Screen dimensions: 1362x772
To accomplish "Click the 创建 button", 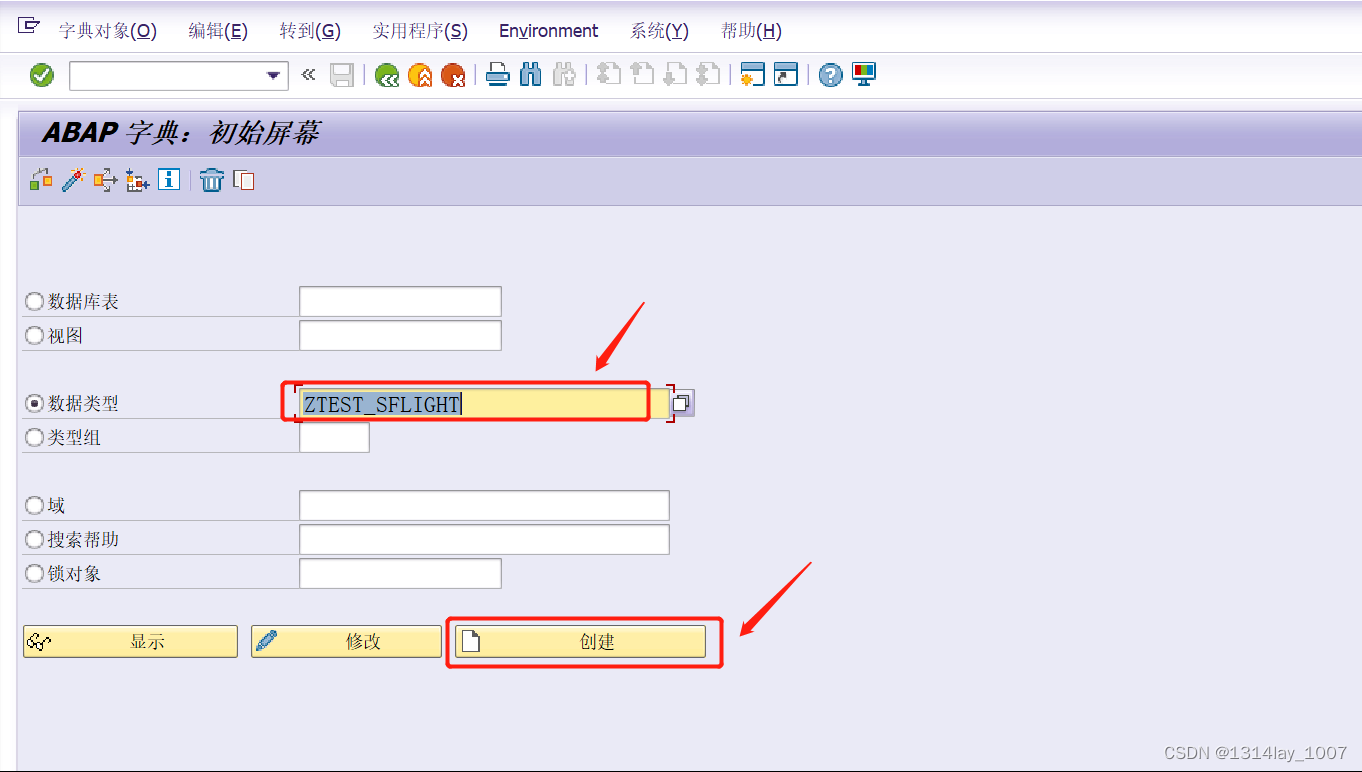I will click(x=580, y=642).
